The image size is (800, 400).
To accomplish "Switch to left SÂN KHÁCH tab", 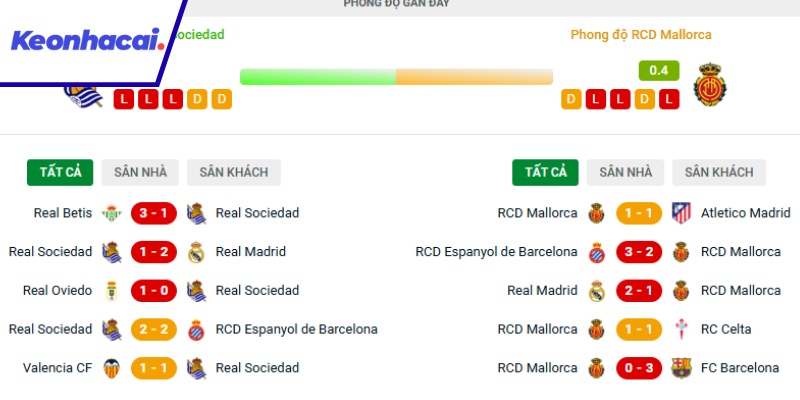I will pos(233,172).
